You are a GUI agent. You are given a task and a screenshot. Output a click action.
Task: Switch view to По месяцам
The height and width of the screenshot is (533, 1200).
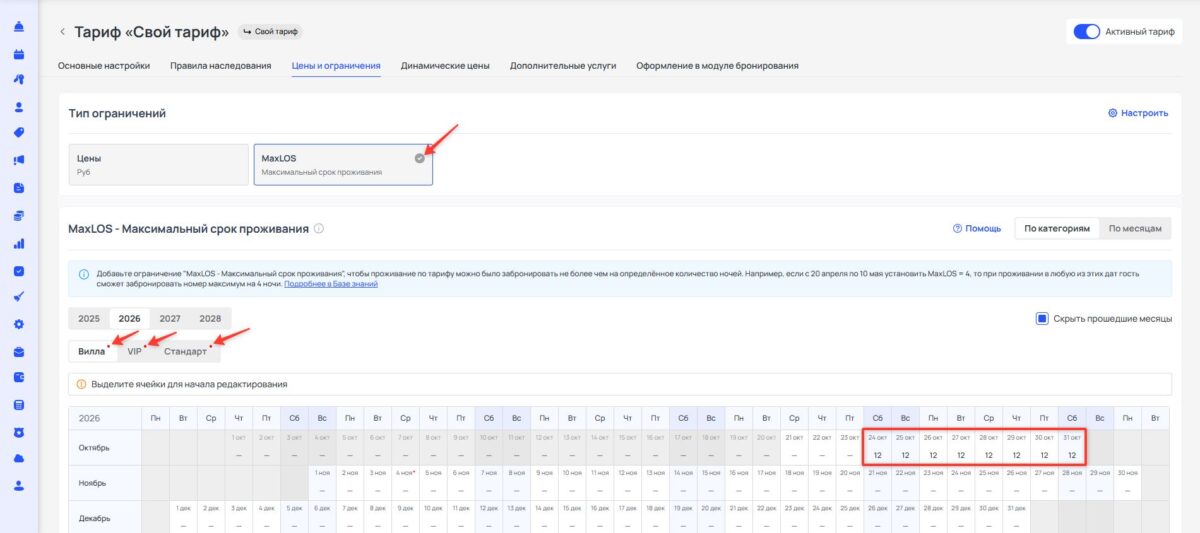tap(1135, 229)
